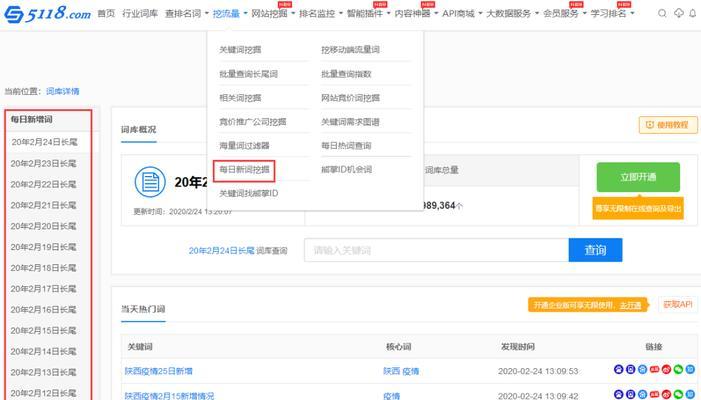
Task: Open keyword link 陕西疫情2月15新增情况
Action: click(x=169, y=396)
